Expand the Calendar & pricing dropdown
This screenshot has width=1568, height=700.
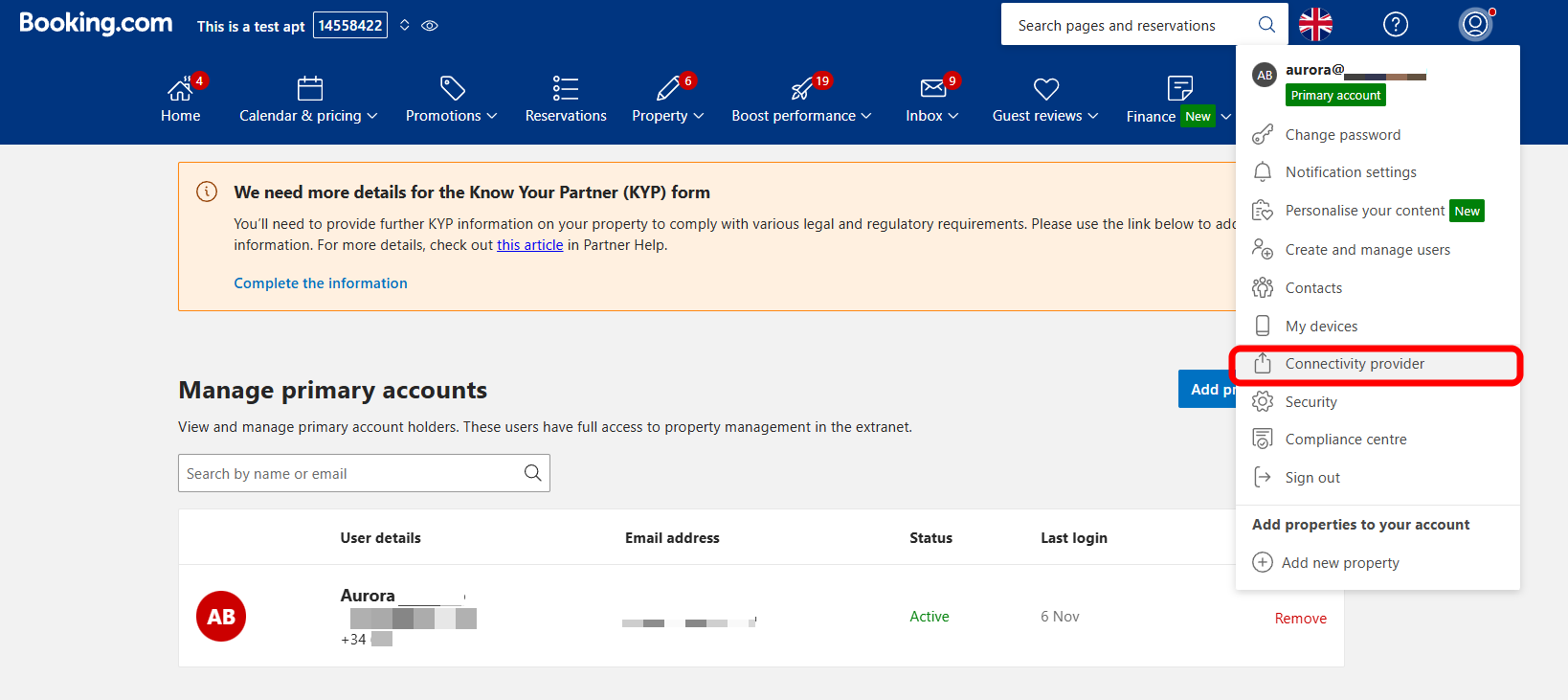point(308,116)
